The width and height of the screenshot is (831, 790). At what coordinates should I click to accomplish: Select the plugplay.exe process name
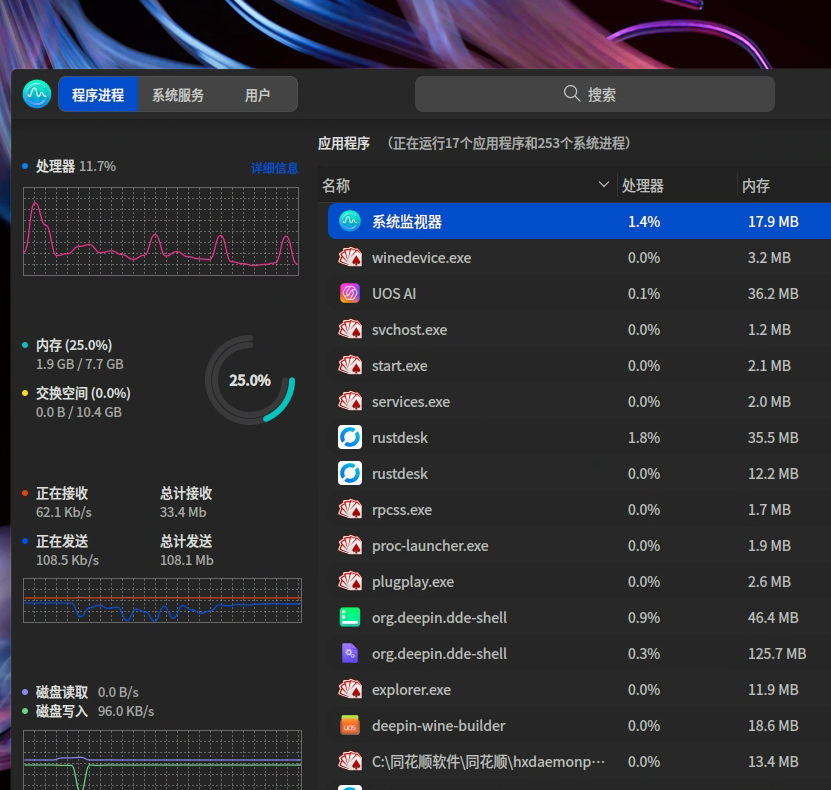point(413,582)
